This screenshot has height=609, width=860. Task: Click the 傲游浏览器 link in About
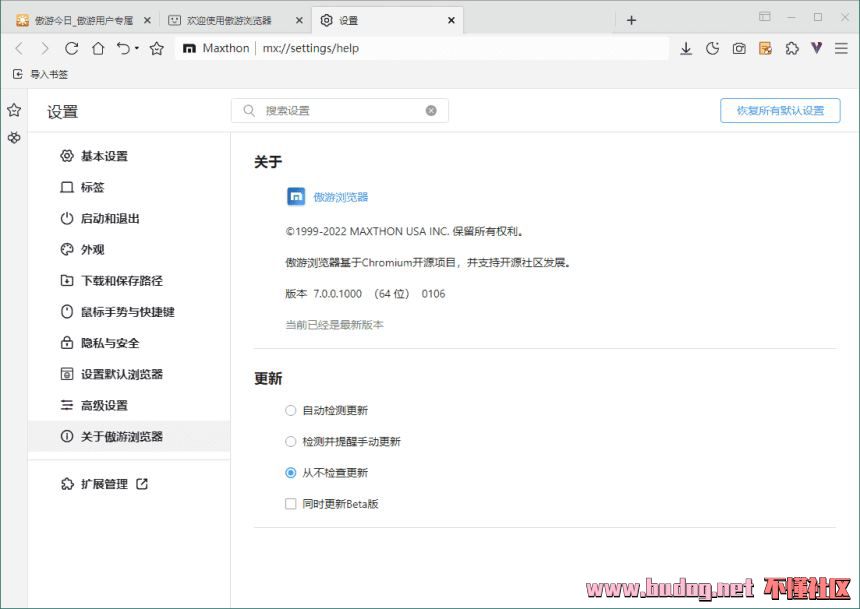(x=341, y=197)
